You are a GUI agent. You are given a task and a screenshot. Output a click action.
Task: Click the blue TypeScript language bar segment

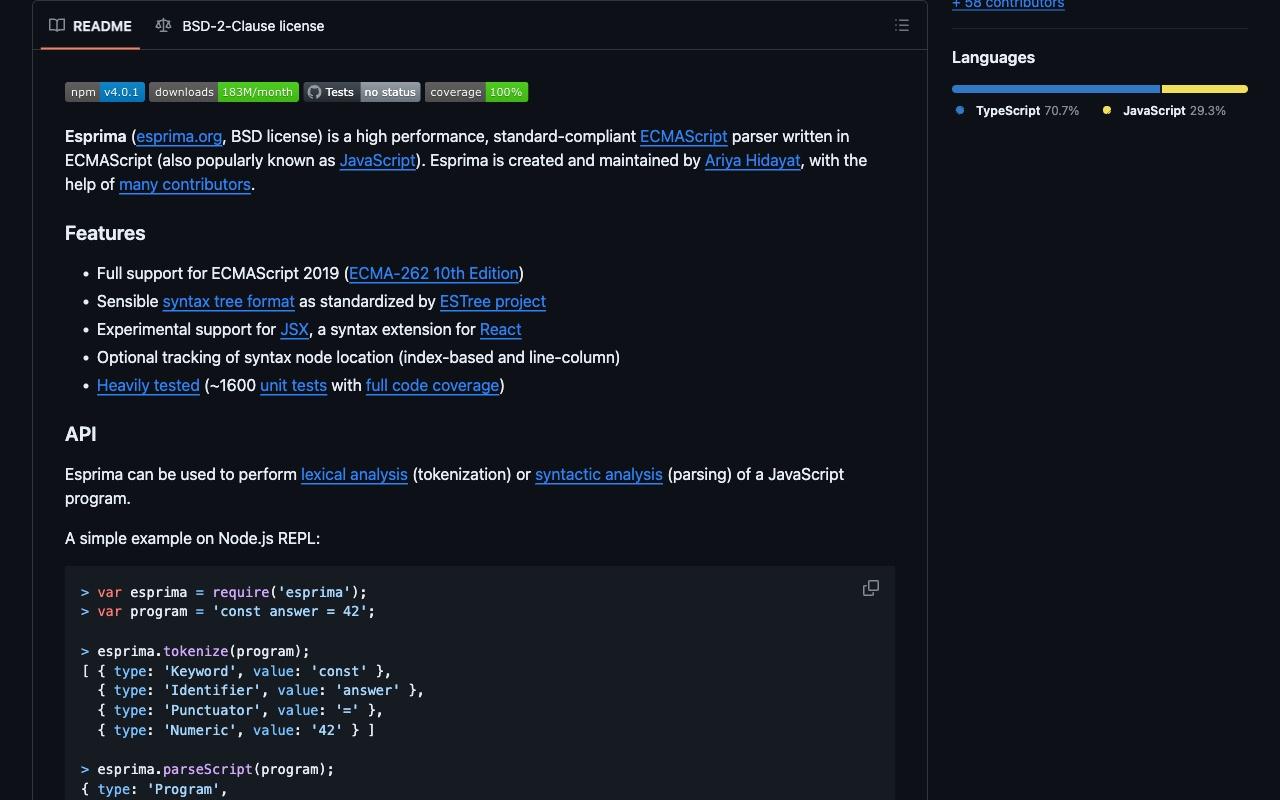pos(1056,89)
